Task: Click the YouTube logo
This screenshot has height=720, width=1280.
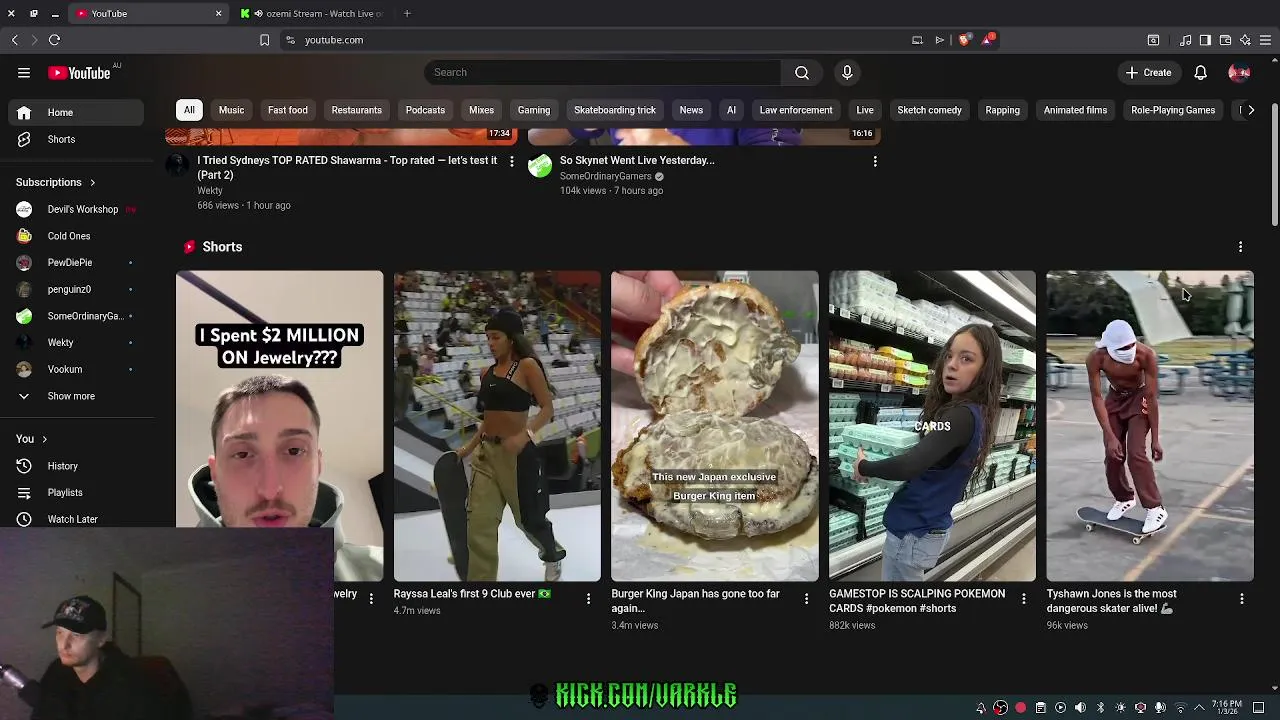Action: (79, 73)
